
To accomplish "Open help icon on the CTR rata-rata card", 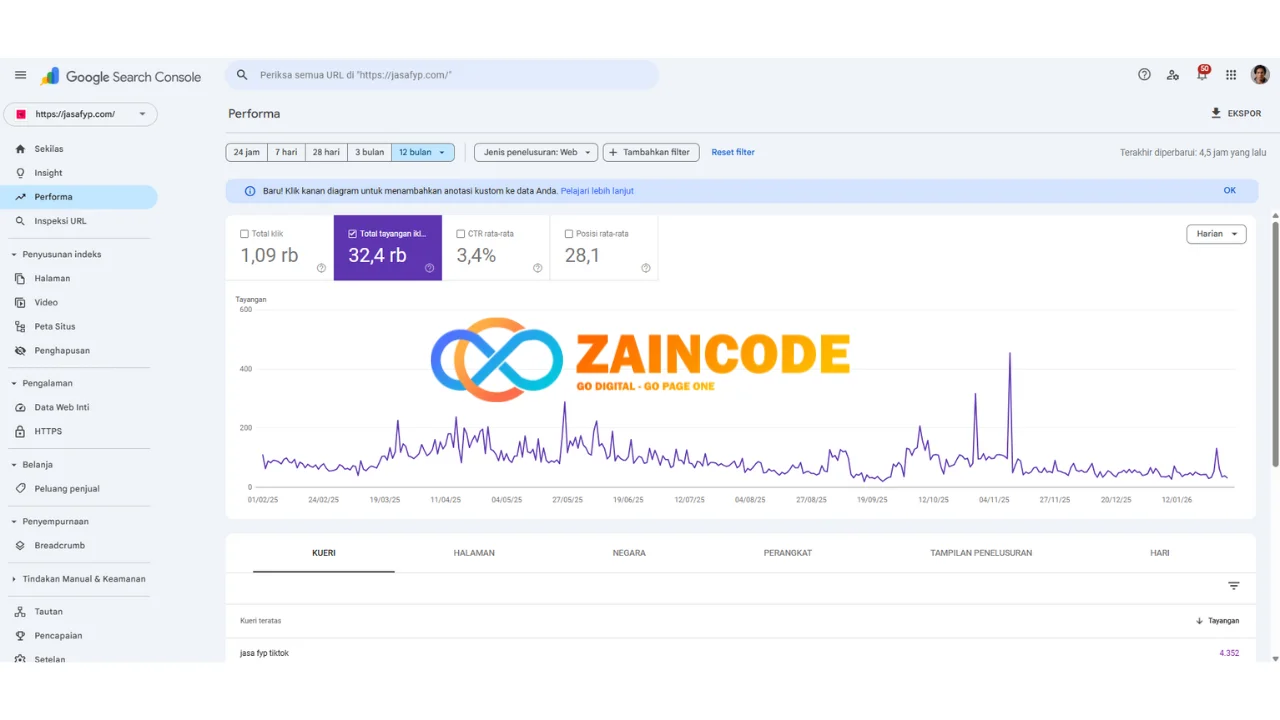I will (x=537, y=268).
